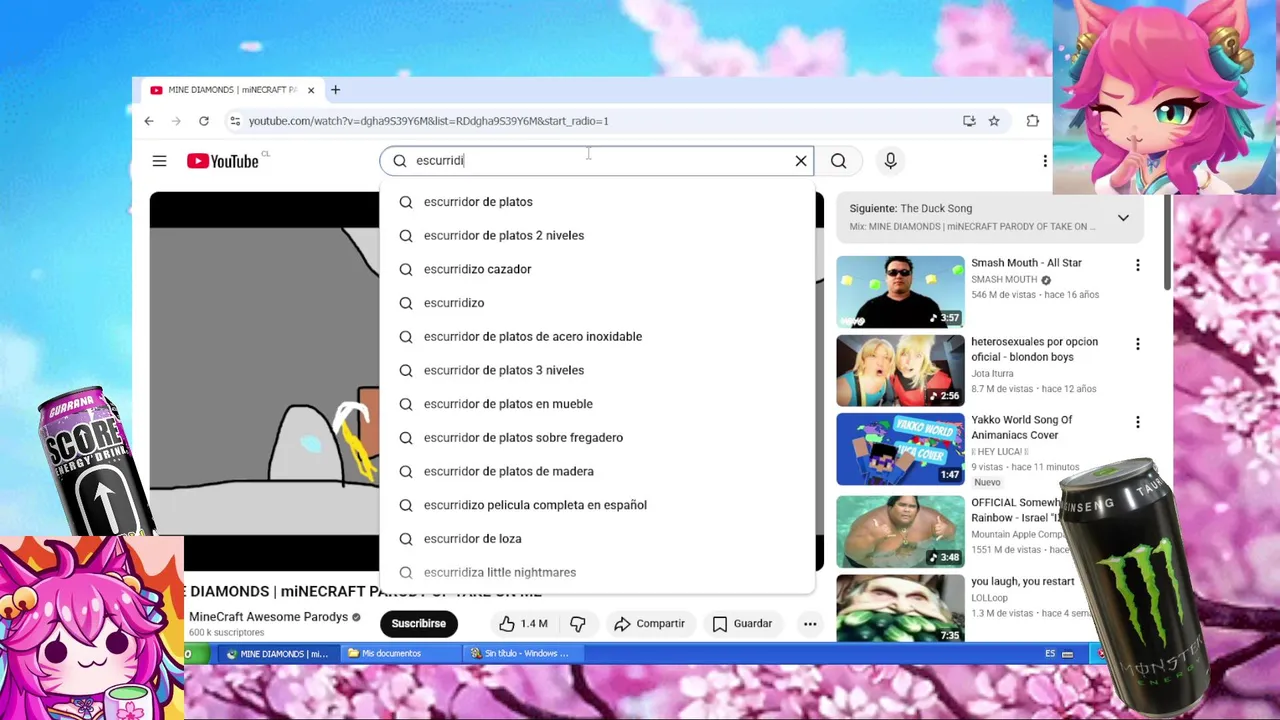Reload the current page

(204, 121)
